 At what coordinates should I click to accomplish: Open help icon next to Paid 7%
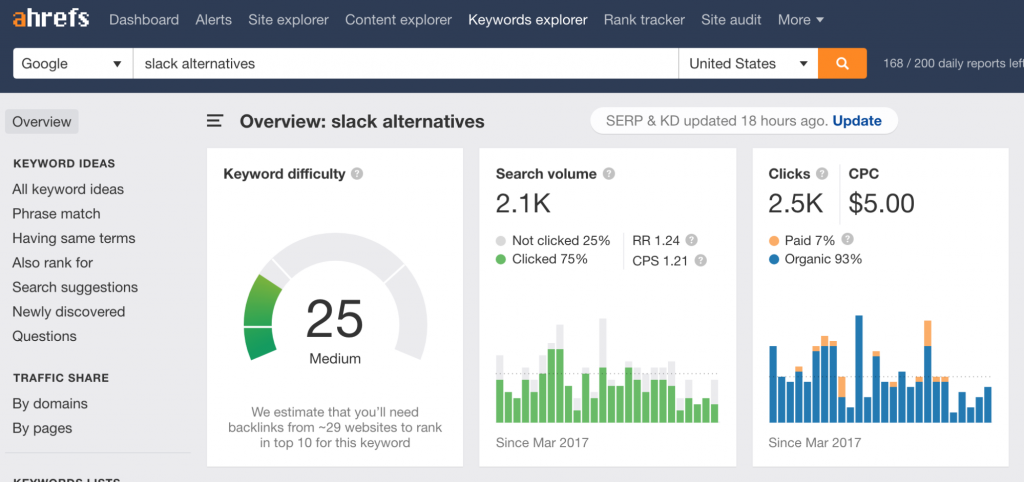(x=848, y=239)
